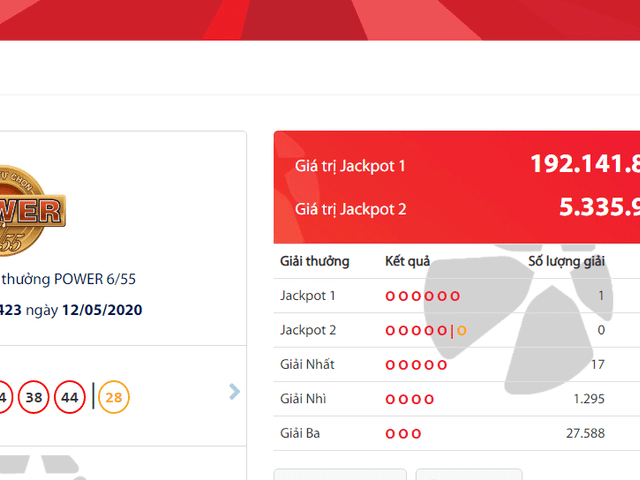Click the Kết quả column header
This screenshot has width=640, height=480.
click(407, 261)
